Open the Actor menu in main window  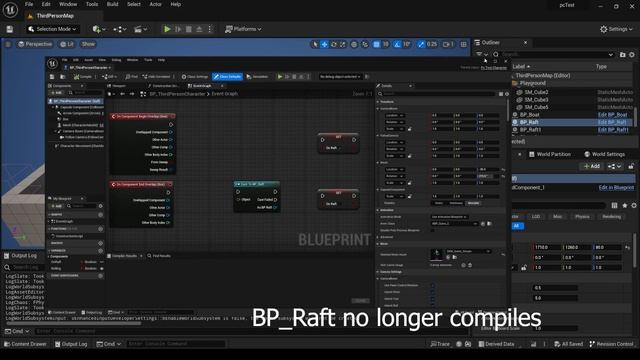tap(156, 4)
